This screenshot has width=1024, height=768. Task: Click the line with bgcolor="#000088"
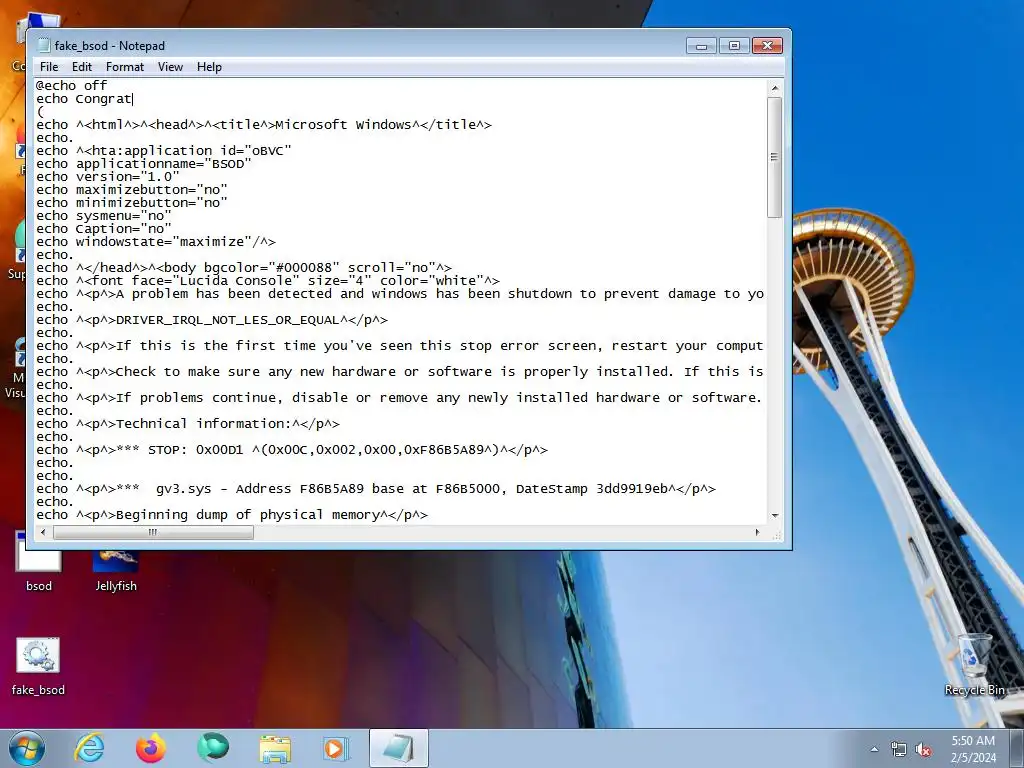tap(244, 268)
